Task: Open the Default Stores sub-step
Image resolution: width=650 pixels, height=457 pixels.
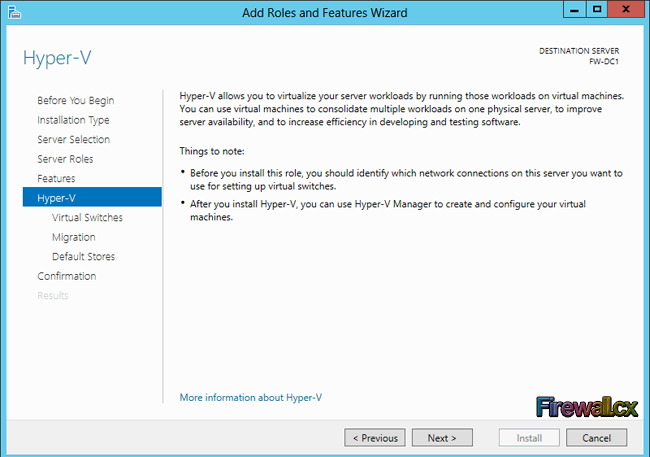Action: coord(83,256)
